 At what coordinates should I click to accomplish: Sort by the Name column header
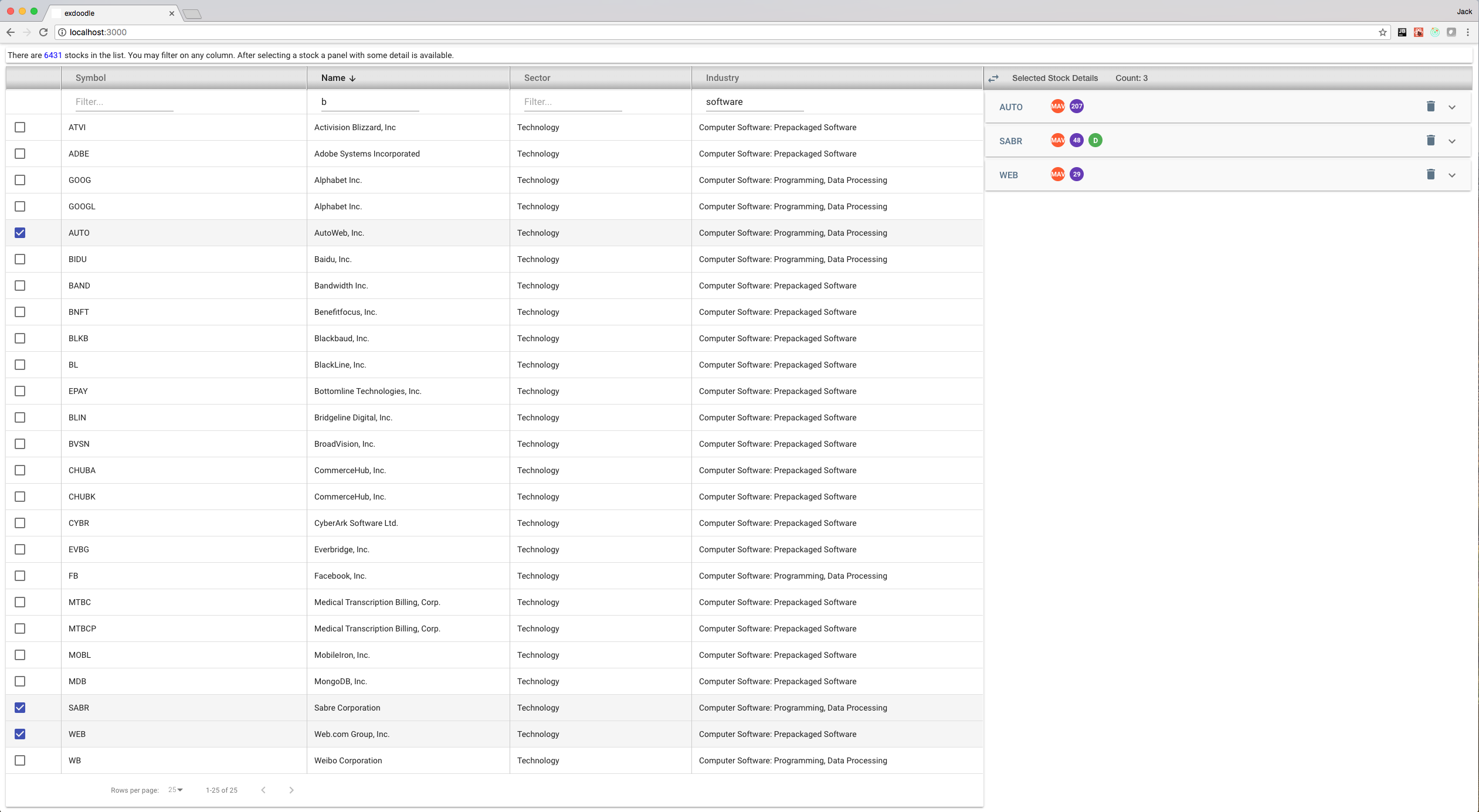pos(333,78)
